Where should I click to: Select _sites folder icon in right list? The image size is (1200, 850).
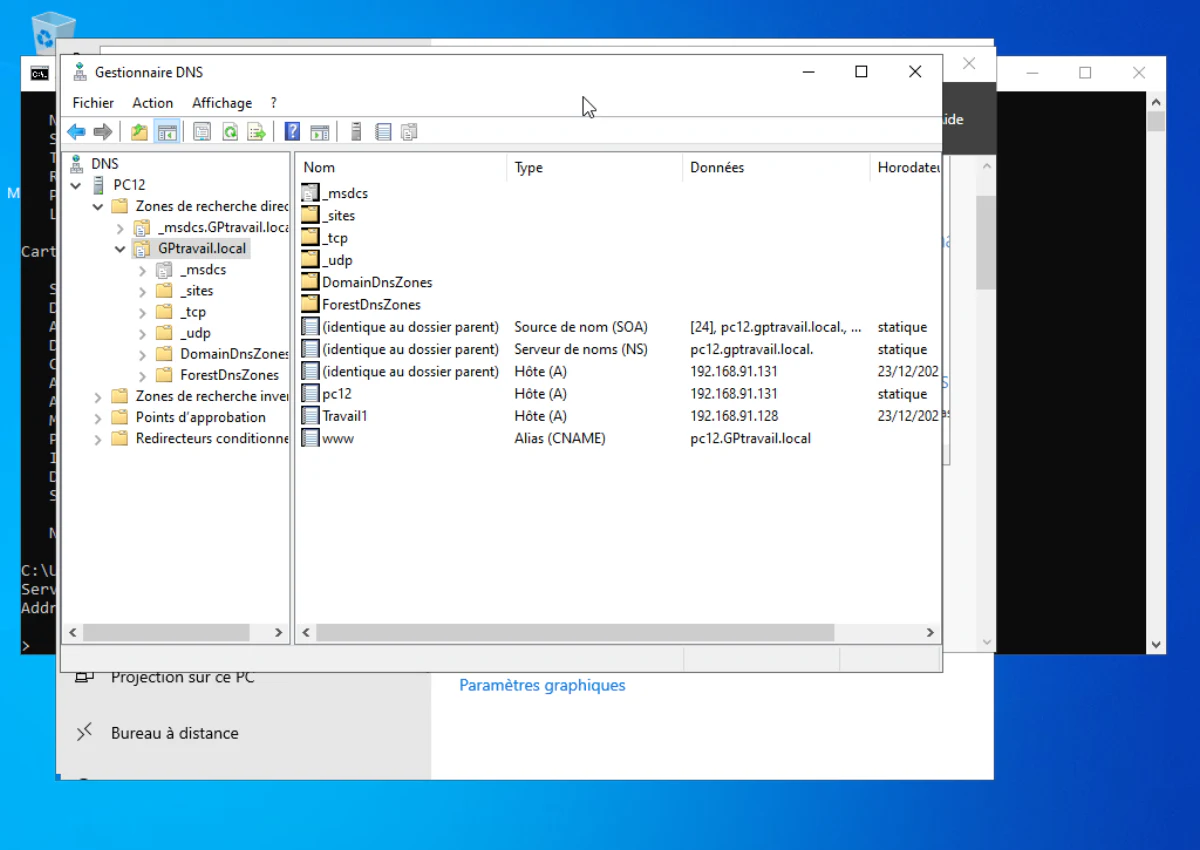click(x=310, y=215)
